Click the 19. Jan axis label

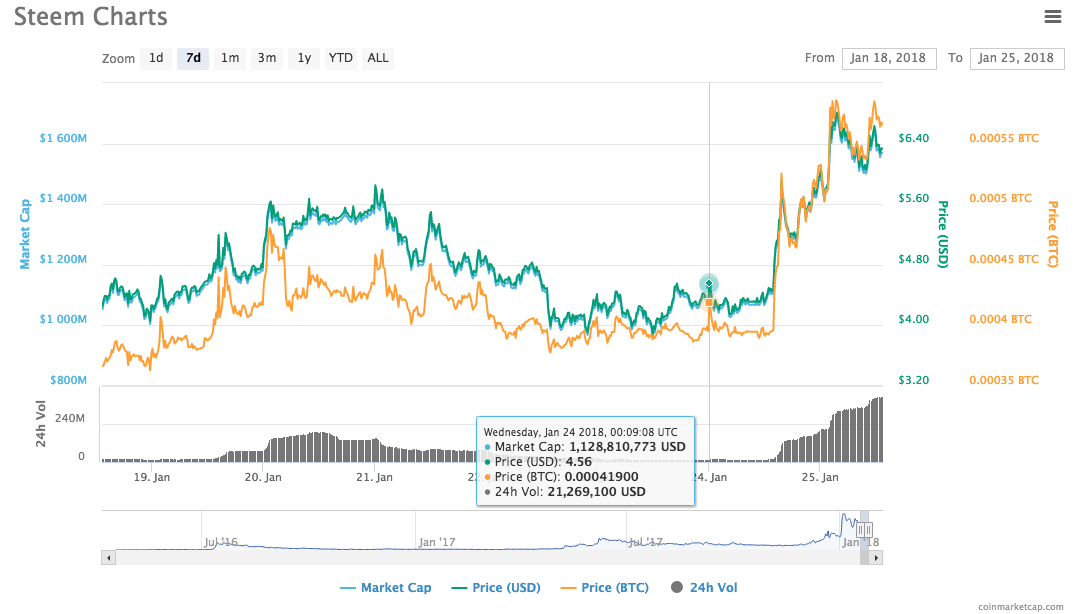[x=151, y=477]
